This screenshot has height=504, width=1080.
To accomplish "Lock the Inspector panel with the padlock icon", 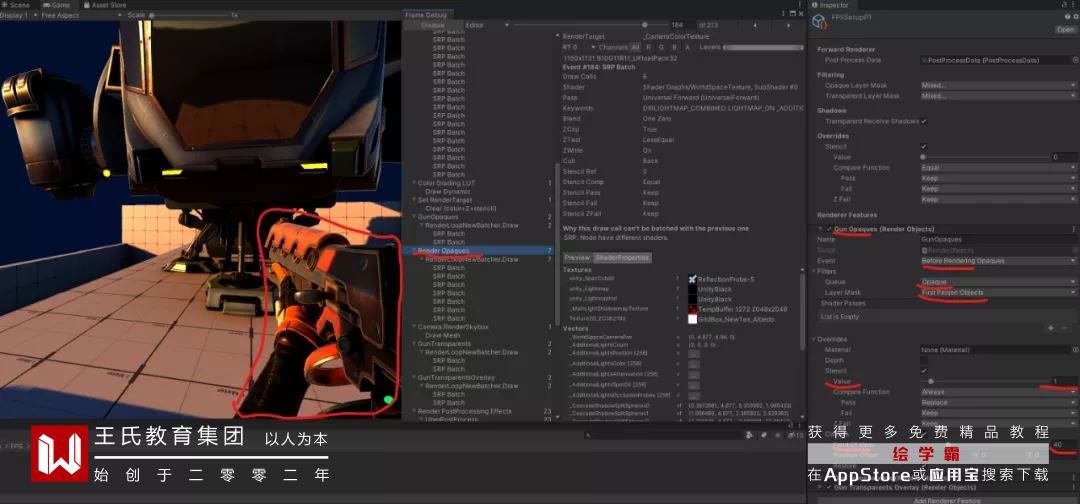I will pyautogui.click(x=1064, y=5).
